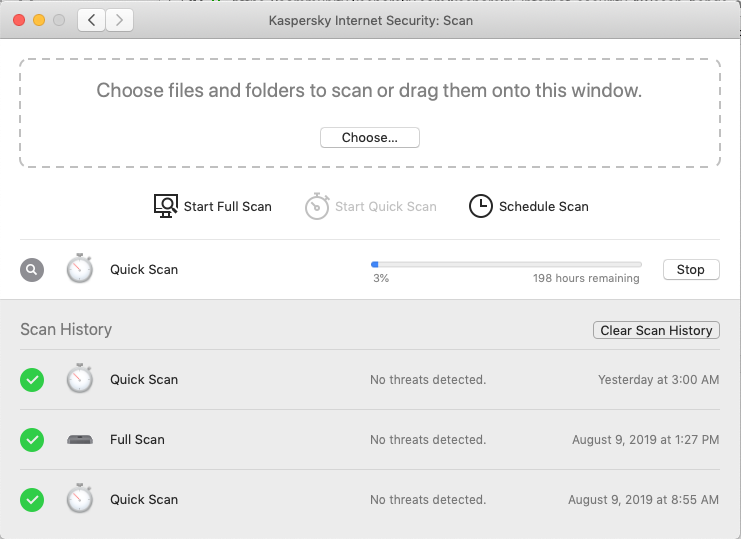
Task: Click the magnifier icon beside running Quick Scan
Action: [x=32, y=269]
